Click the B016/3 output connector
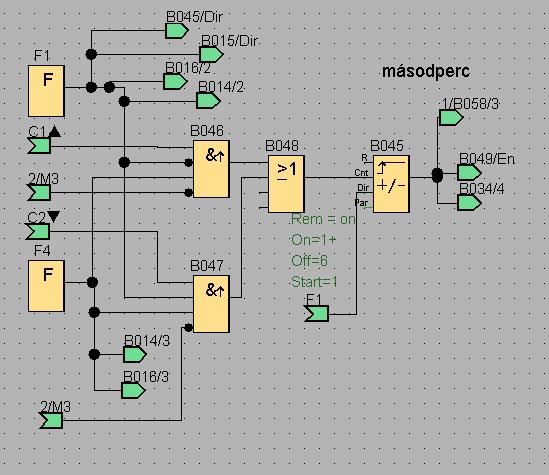Viewport: 549px width, 475px height. [133, 391]
